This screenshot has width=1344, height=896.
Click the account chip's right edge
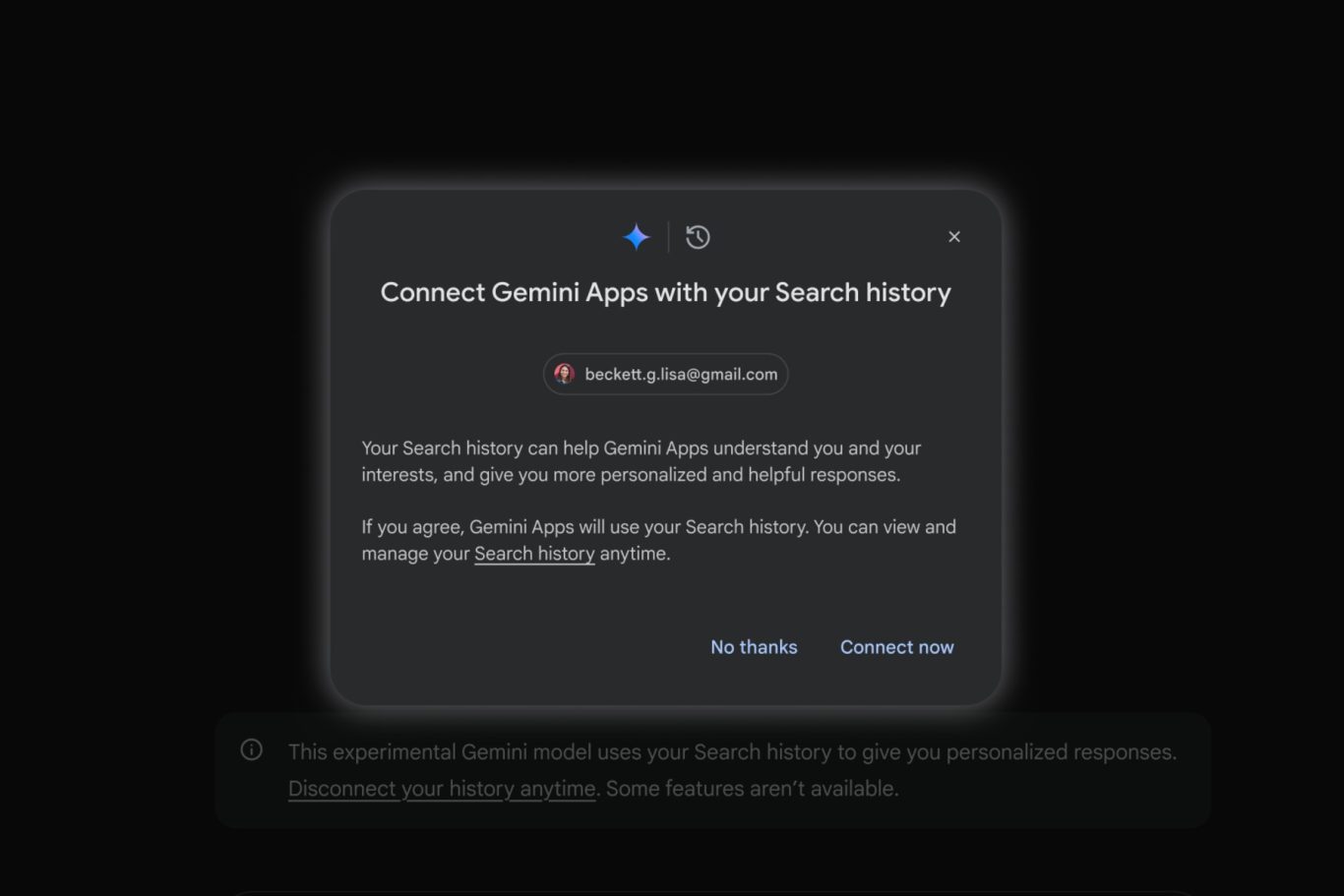click(783, 374)
